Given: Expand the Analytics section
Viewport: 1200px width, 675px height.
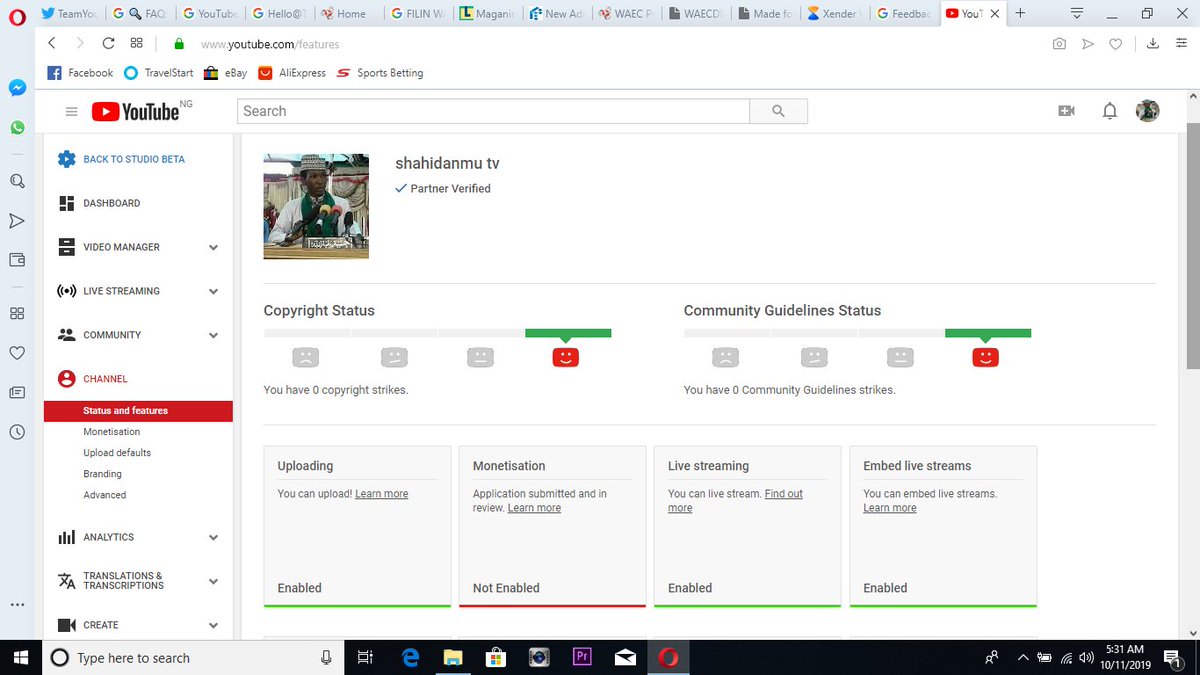Looking at the screenshot, I should click(213, 537).
